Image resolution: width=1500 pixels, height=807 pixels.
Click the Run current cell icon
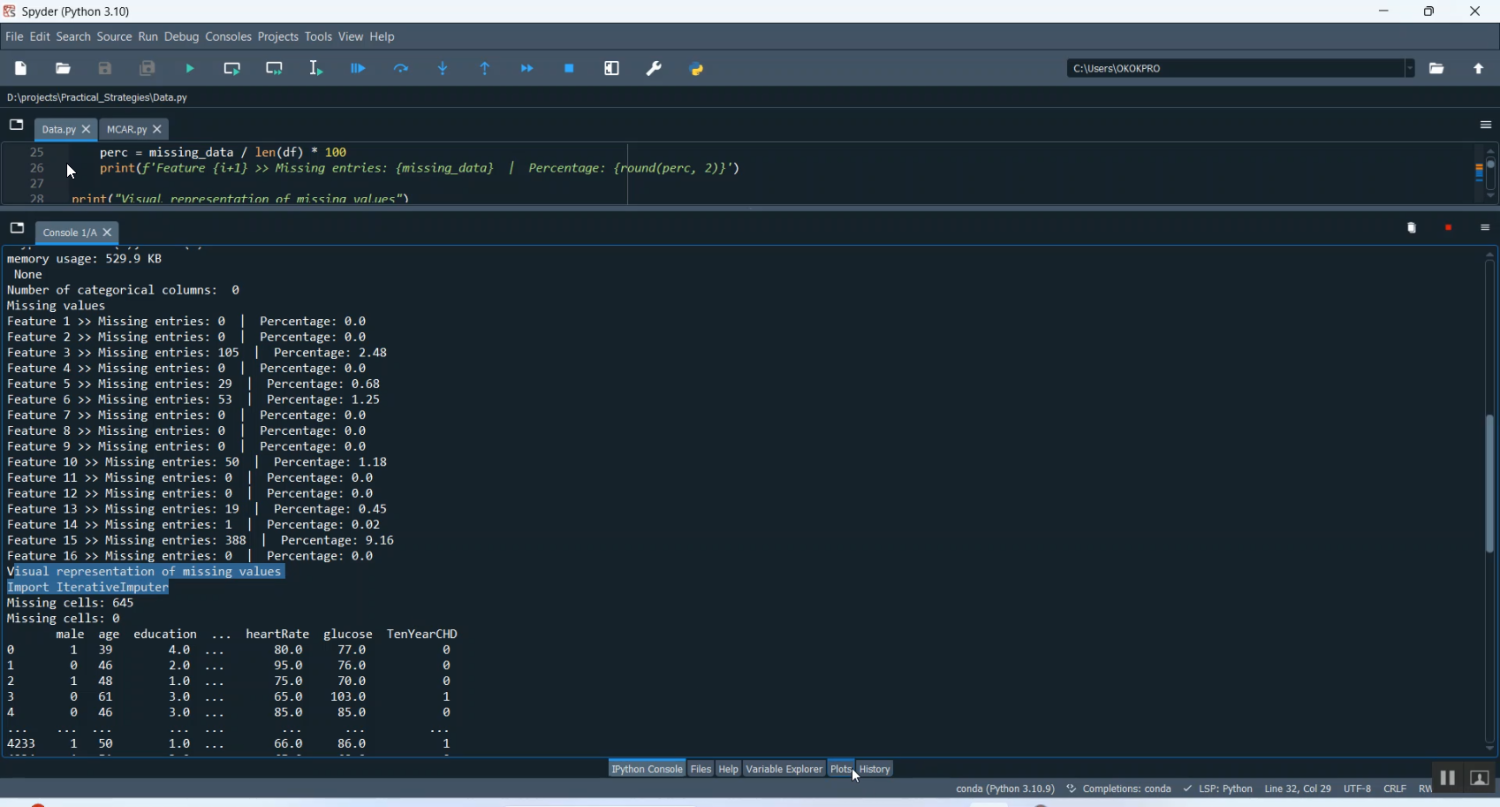(232, 69)
